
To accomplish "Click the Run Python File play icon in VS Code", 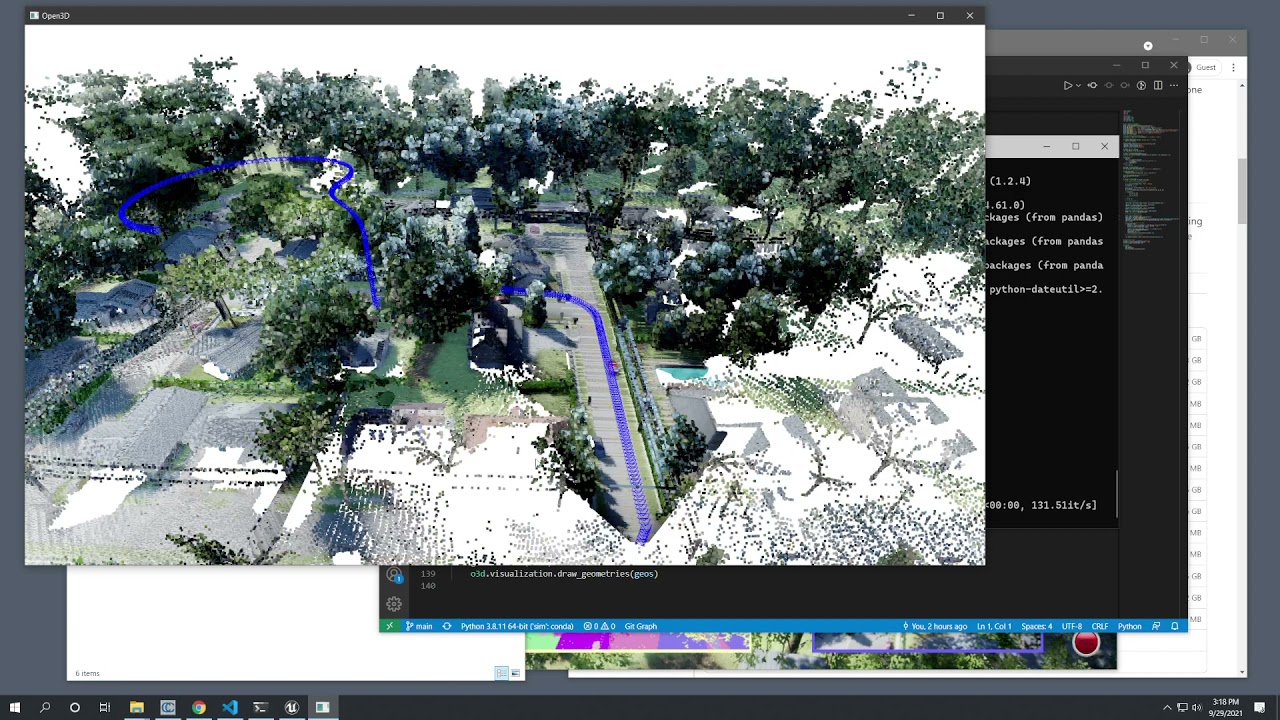I will [x=1067, y=86].
